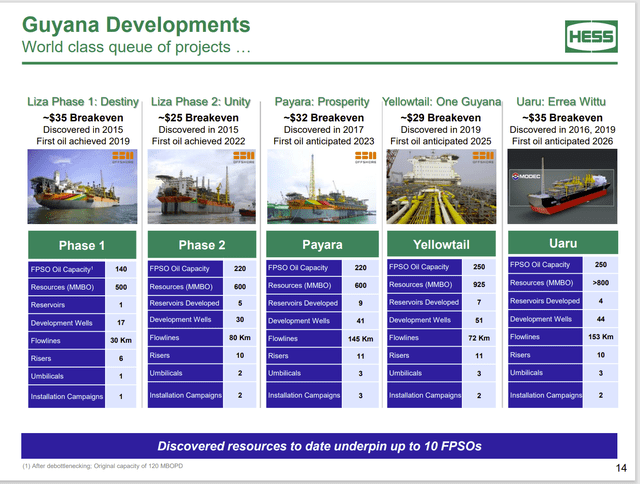
Task: Click the MODEC logo on Uaru image
Action: click(527, 176)
